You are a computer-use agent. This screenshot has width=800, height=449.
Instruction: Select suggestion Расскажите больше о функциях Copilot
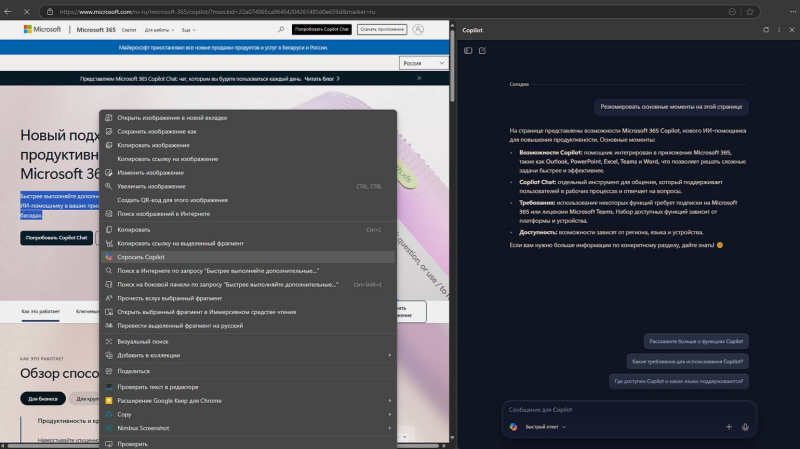click(x=696, y=341)
